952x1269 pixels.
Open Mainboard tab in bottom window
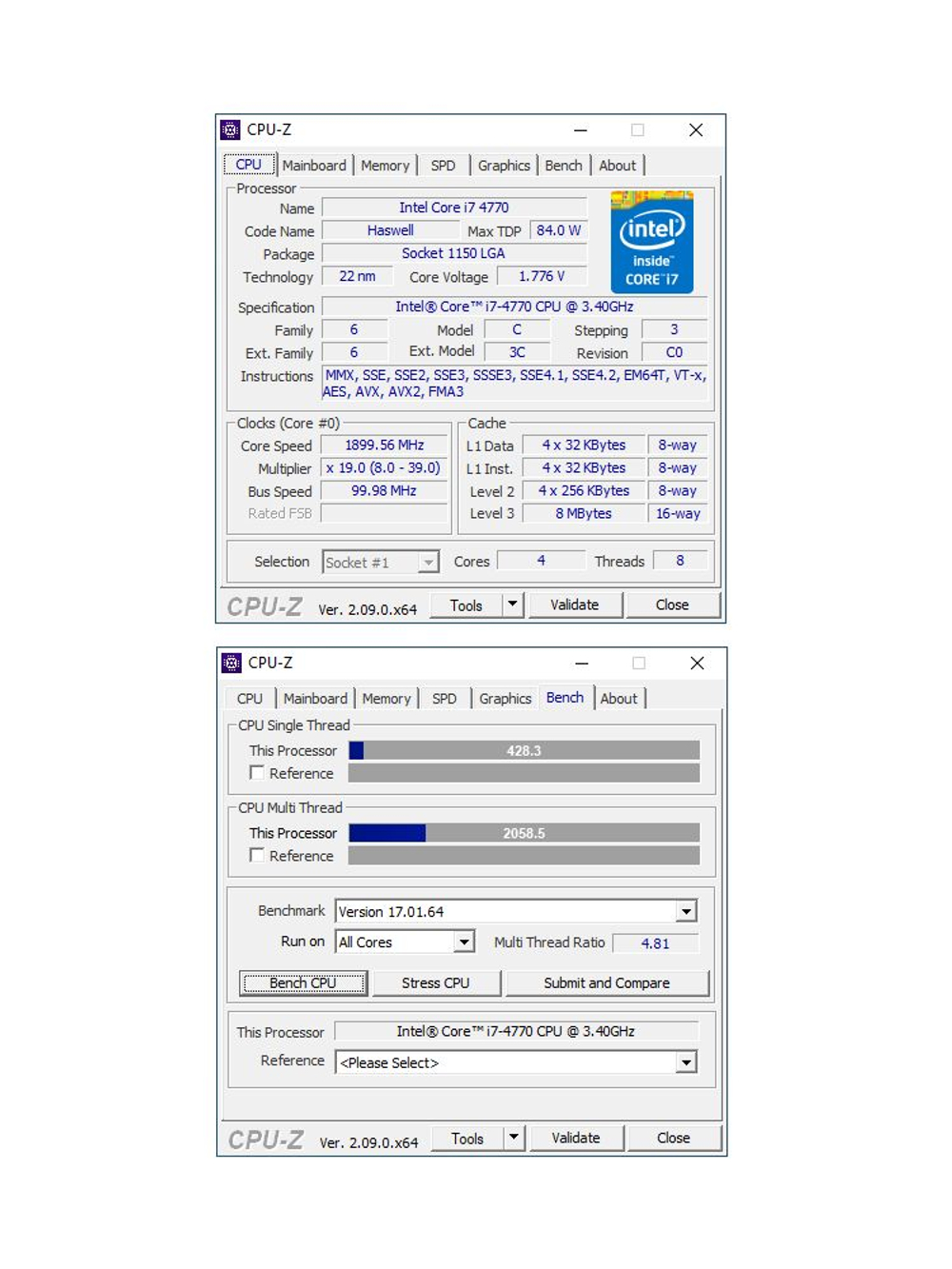click(315, 699)
